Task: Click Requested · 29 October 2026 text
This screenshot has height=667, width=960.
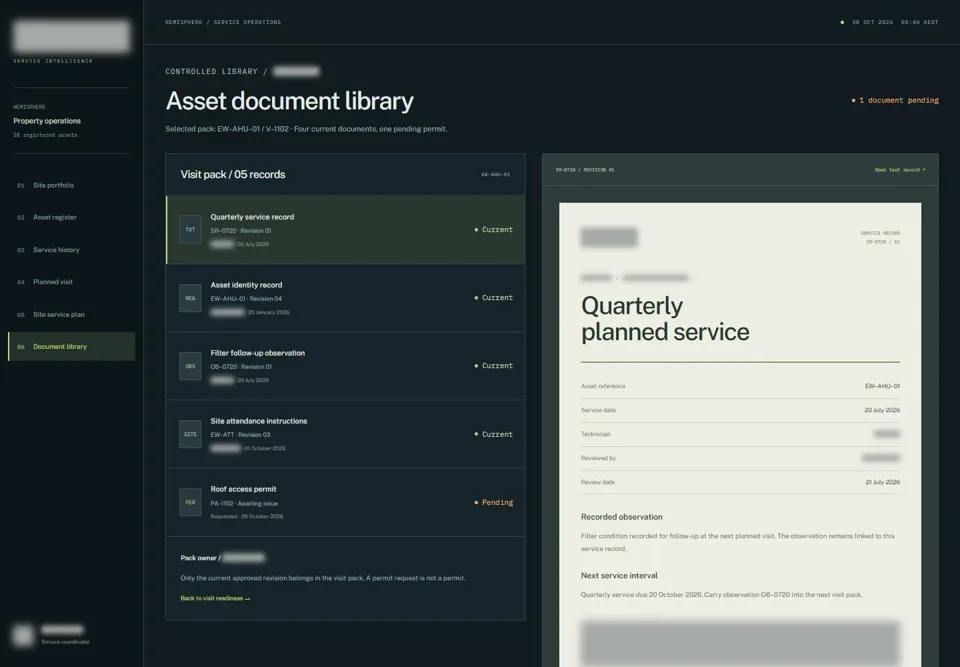Action: [x=247, y=516]
